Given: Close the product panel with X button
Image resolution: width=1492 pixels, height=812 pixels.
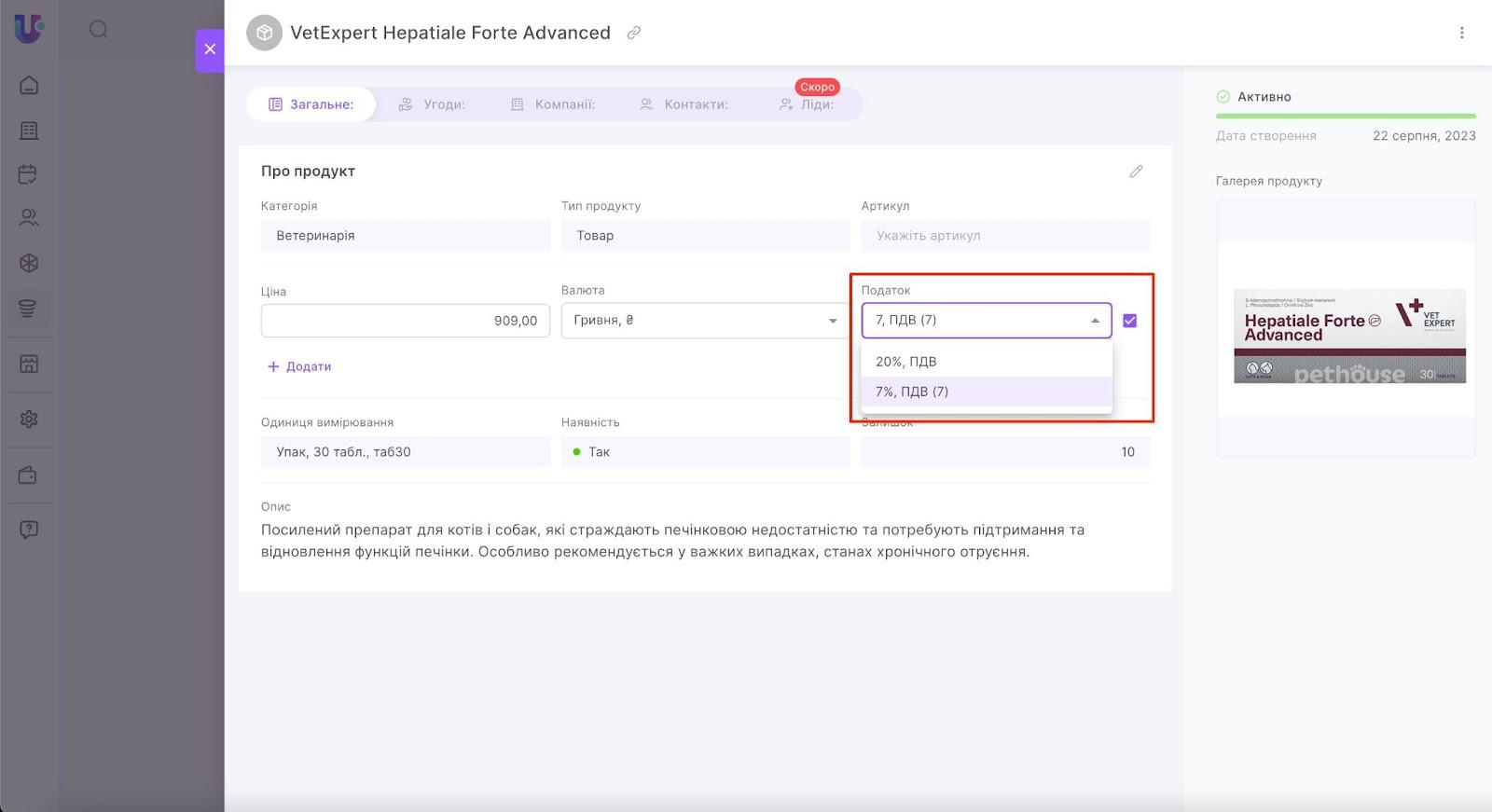Looking at the screenshot, I should pos(210,49).
